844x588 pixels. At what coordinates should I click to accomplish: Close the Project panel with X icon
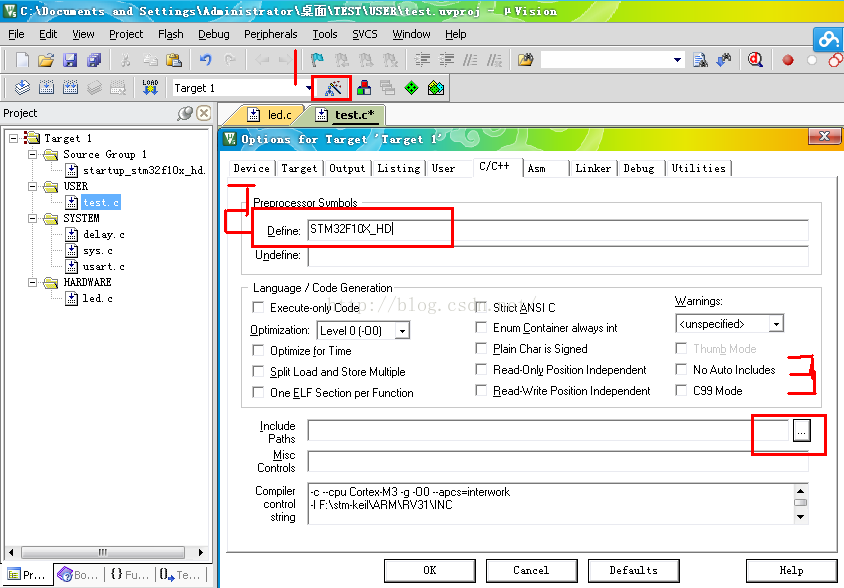203,113
